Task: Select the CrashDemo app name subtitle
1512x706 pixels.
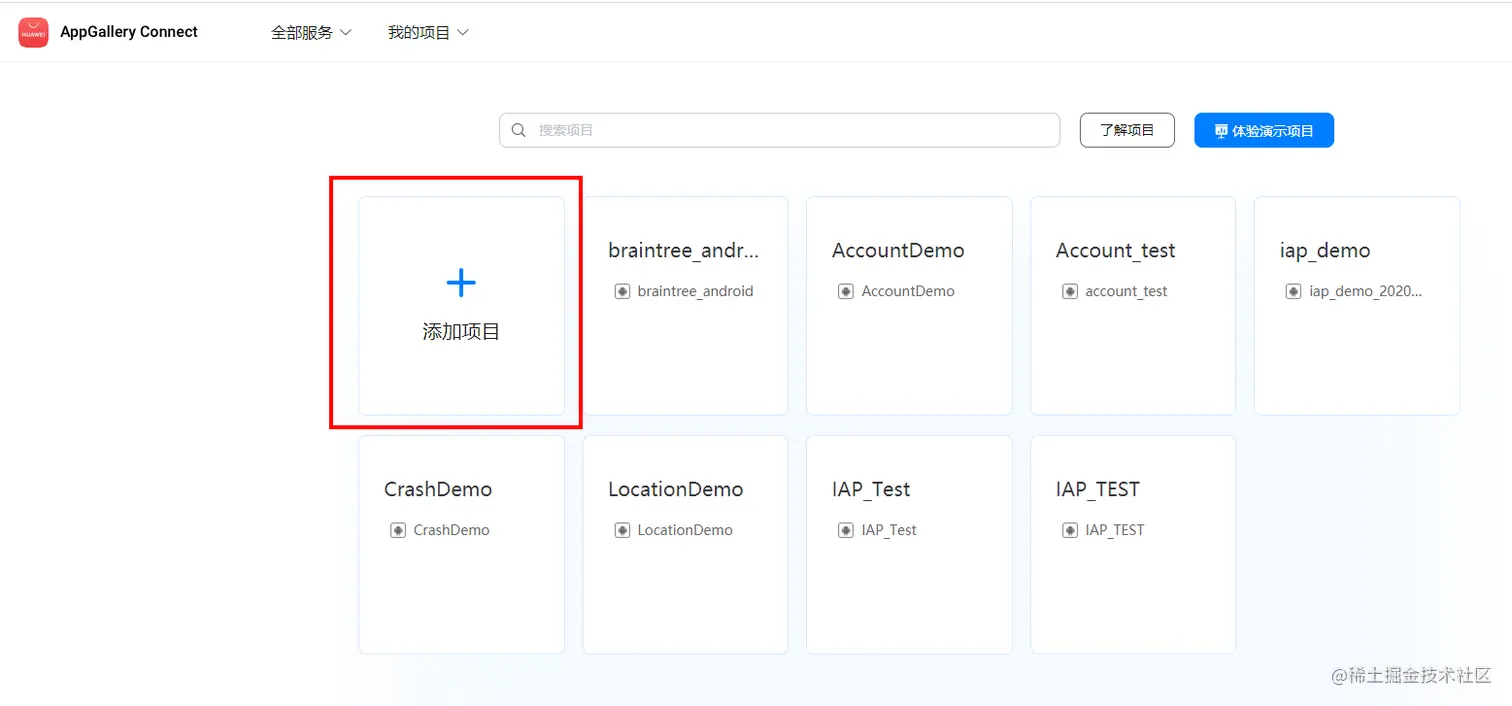Action: tap(452, 530)
